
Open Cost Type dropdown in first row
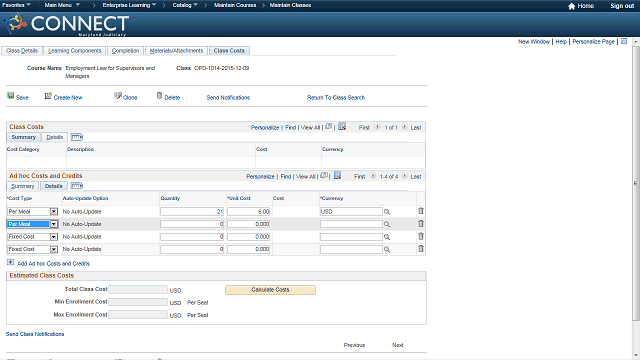(x=53, y=211)
